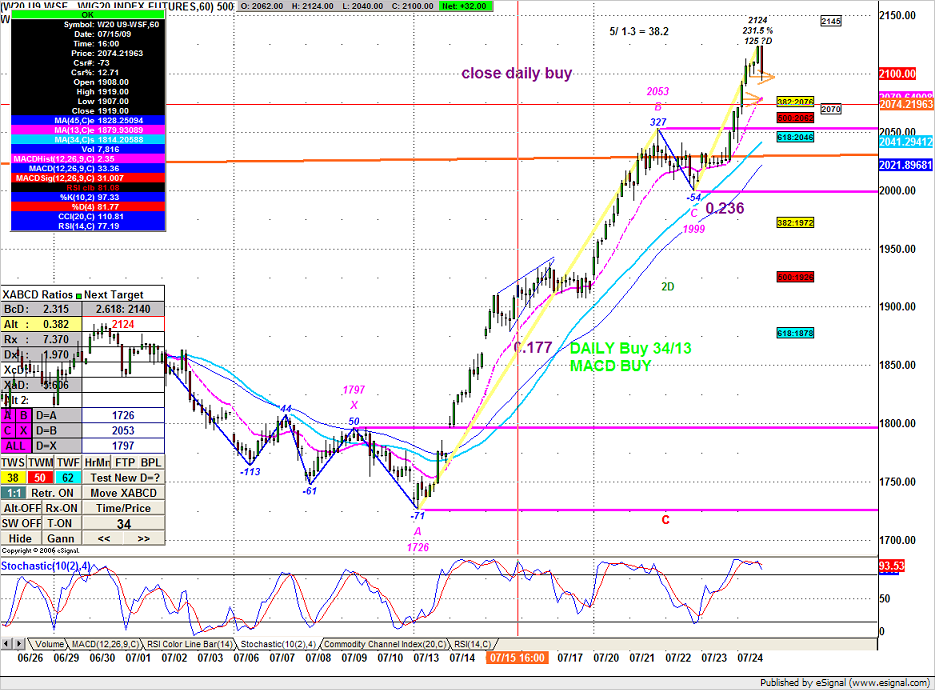Toggle Alt-OFF setting
The width and height of the screenshot is (935, 690).
point(21,508)
